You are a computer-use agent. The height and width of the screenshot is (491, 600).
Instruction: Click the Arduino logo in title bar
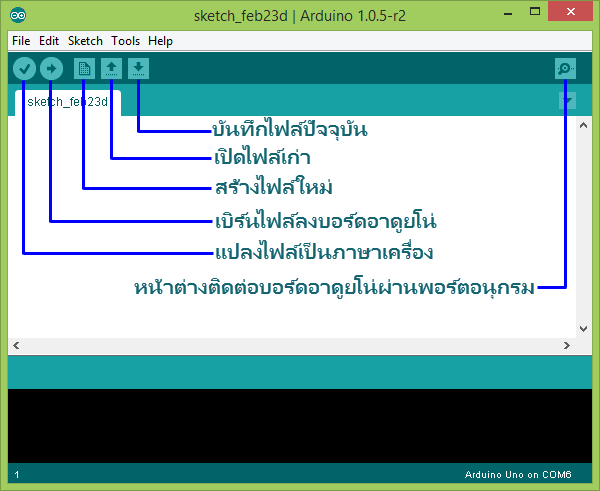pyautogui.click(x=18, y=15)
